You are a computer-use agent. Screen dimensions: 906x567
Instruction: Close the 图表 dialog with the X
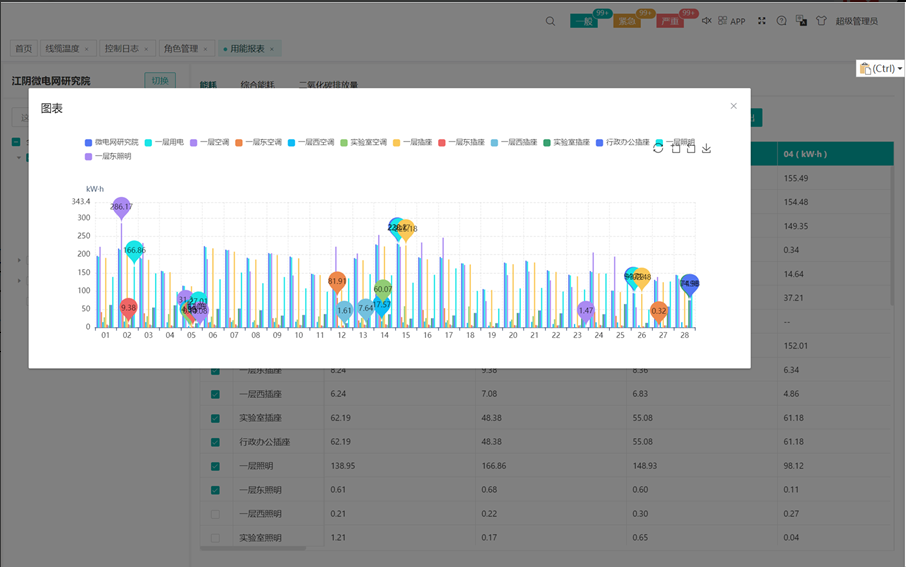pos(733,106)
